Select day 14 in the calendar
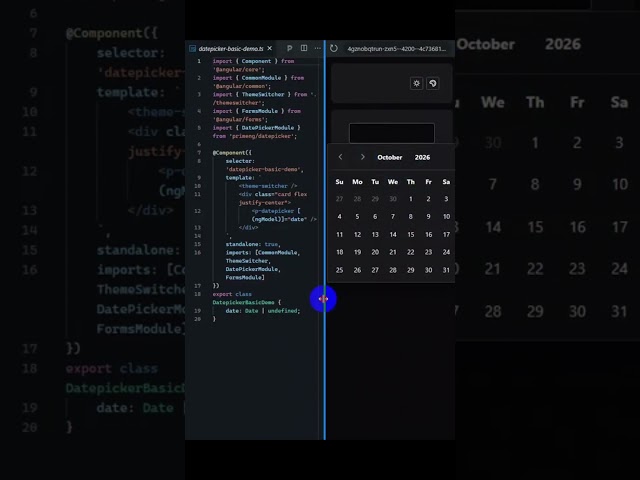 point(393,234)
